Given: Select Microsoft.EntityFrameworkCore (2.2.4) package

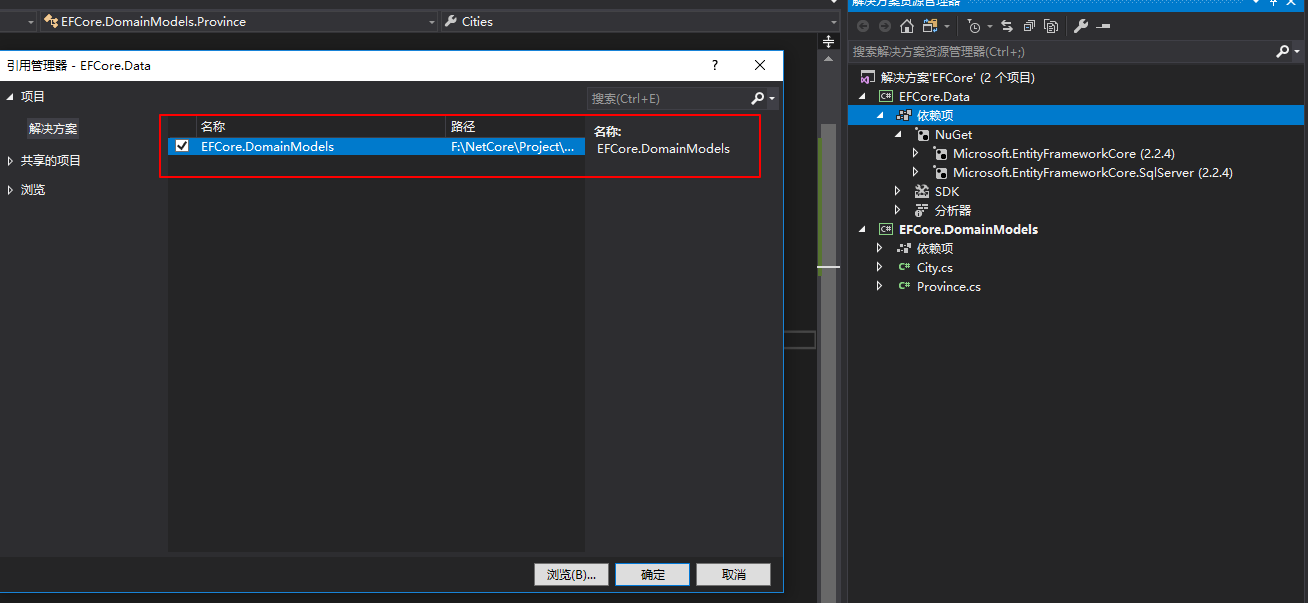Looking at the screenshot, I should (1063, 153).
